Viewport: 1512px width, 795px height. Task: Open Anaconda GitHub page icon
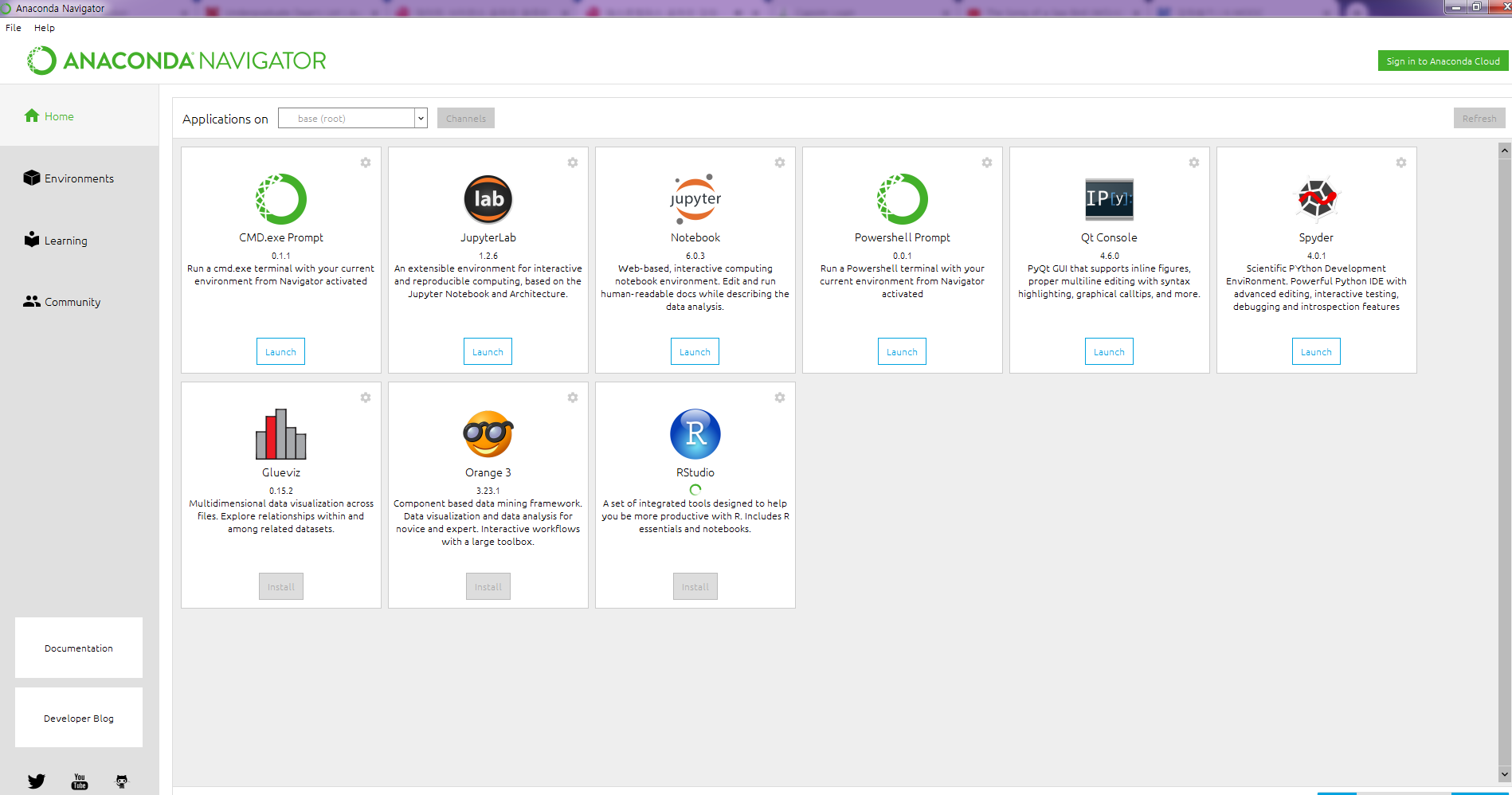click(x=122, y=781)
